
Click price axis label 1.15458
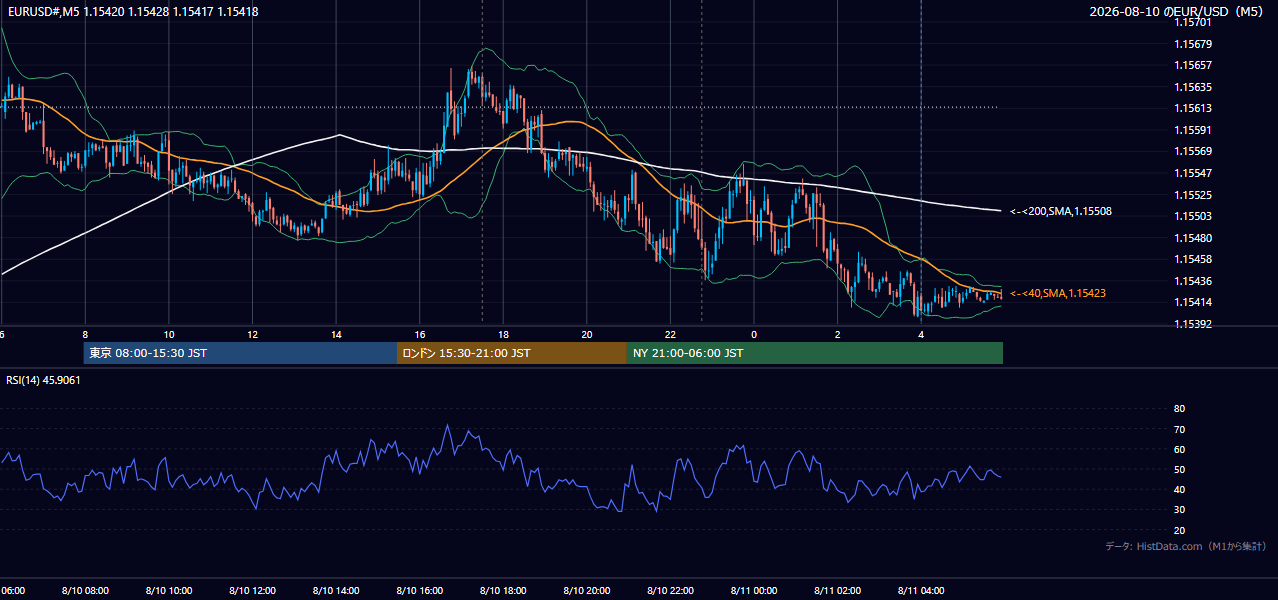click(1192, 259)
